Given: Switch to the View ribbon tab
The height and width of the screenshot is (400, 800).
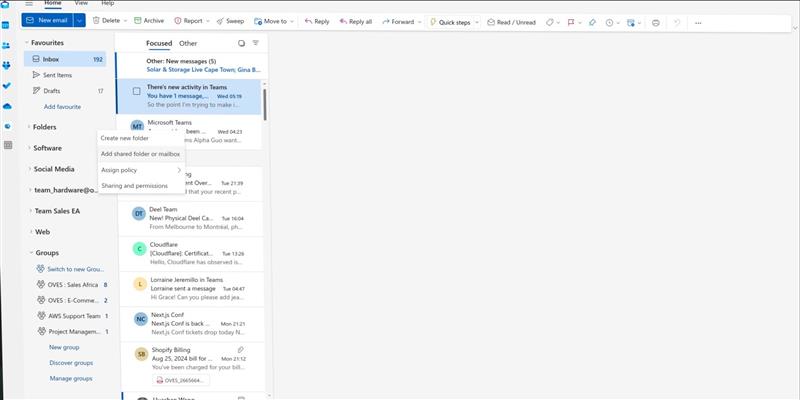Looking at the screenshot, I should 81,3.
